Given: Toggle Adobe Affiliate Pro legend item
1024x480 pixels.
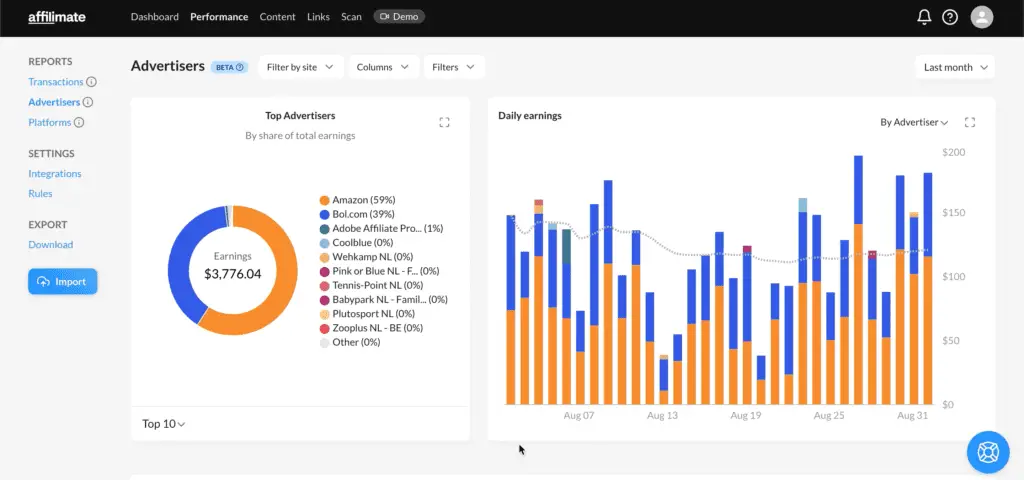Looking at the screenshot, I should tap(381, 229).
